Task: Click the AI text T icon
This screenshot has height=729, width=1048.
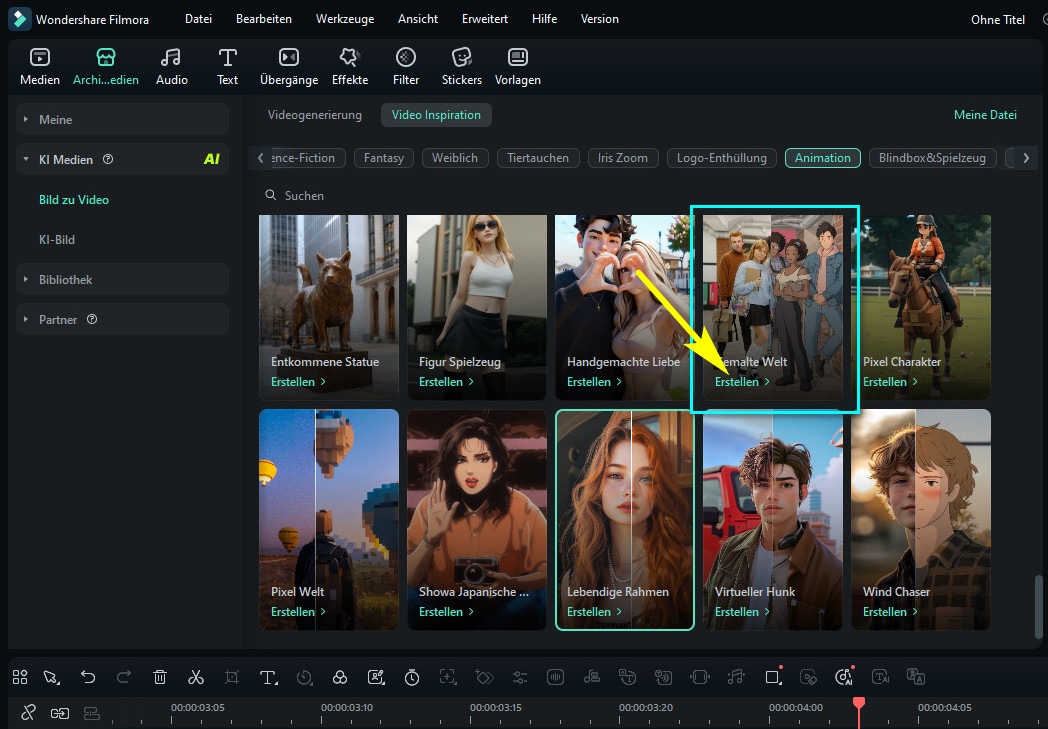Action: (x=880, y=677)
